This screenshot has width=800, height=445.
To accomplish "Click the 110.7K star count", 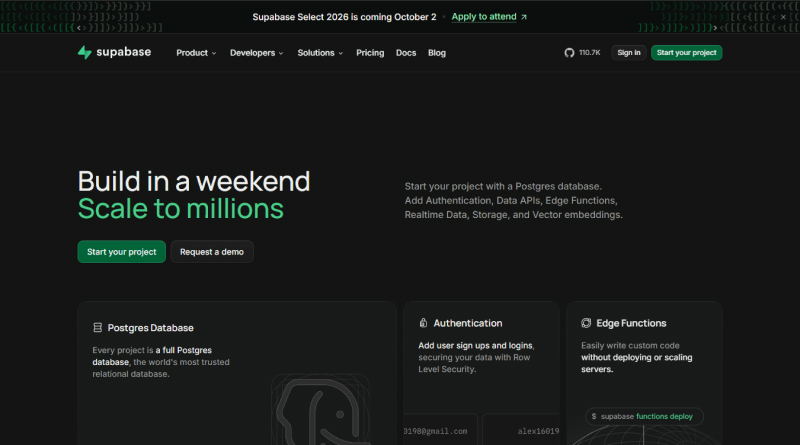I will coord(589,53).
